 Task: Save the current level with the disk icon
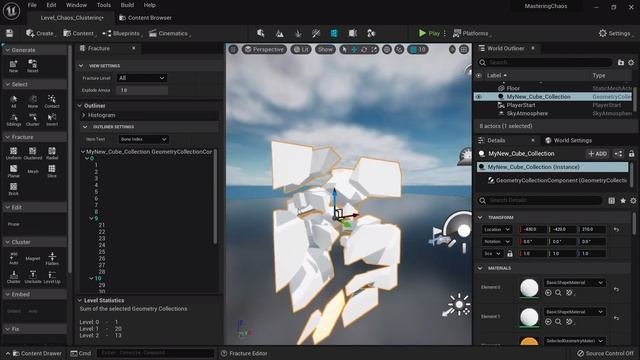coord(9,33)
